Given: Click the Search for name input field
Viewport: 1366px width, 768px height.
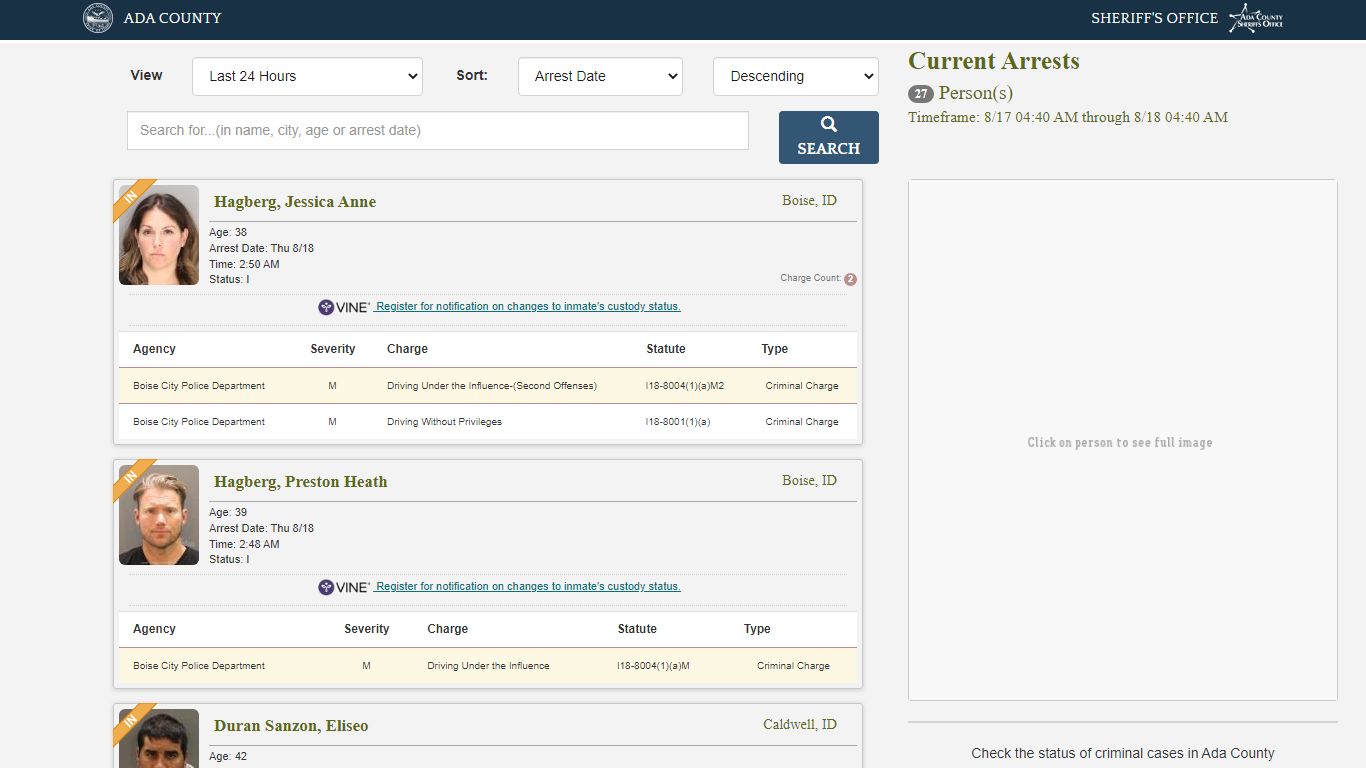Looking at the screenshot, I should [438, 130].
